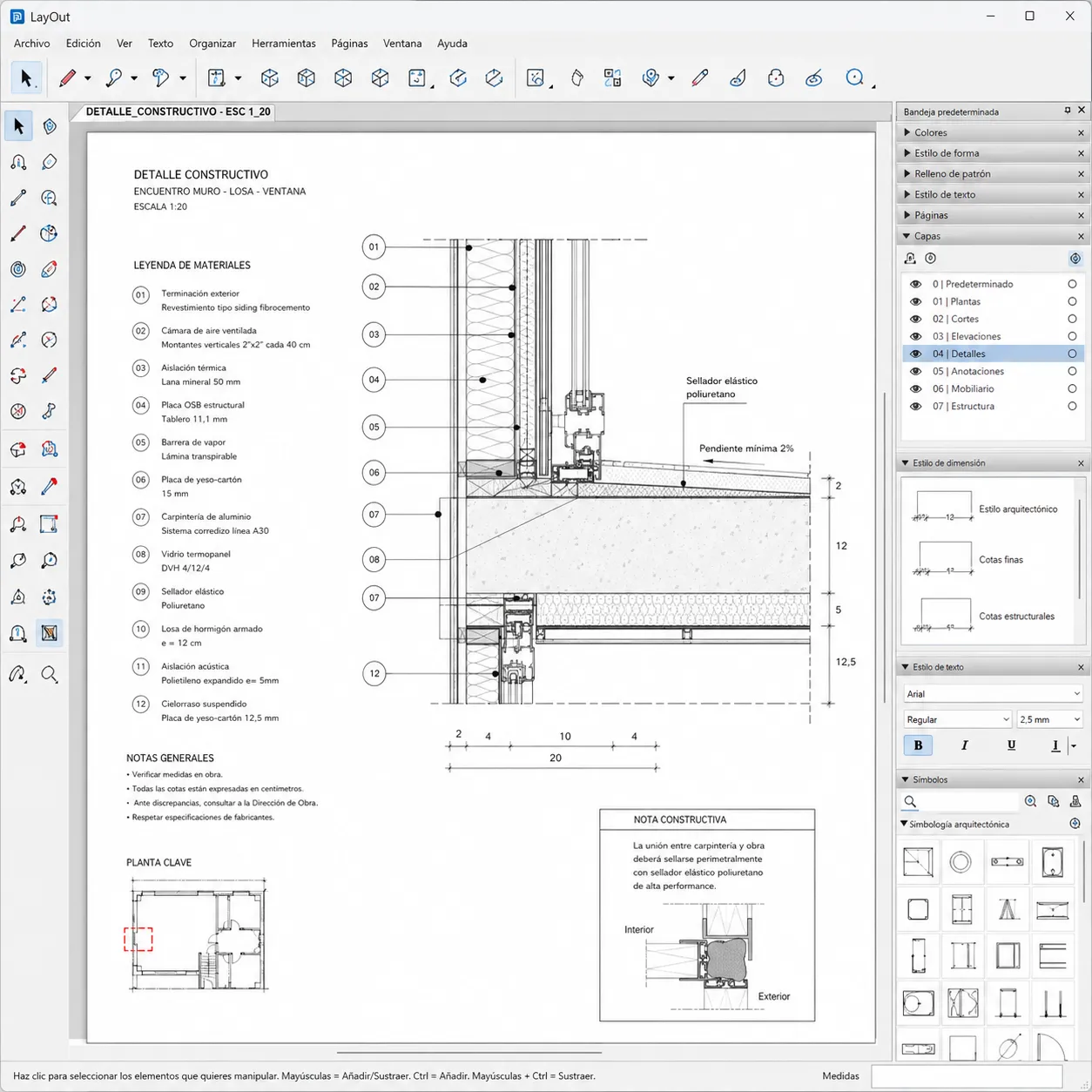The image size is (1092, 1092).
Task: Click the bold B button
Action: point(918,745)
